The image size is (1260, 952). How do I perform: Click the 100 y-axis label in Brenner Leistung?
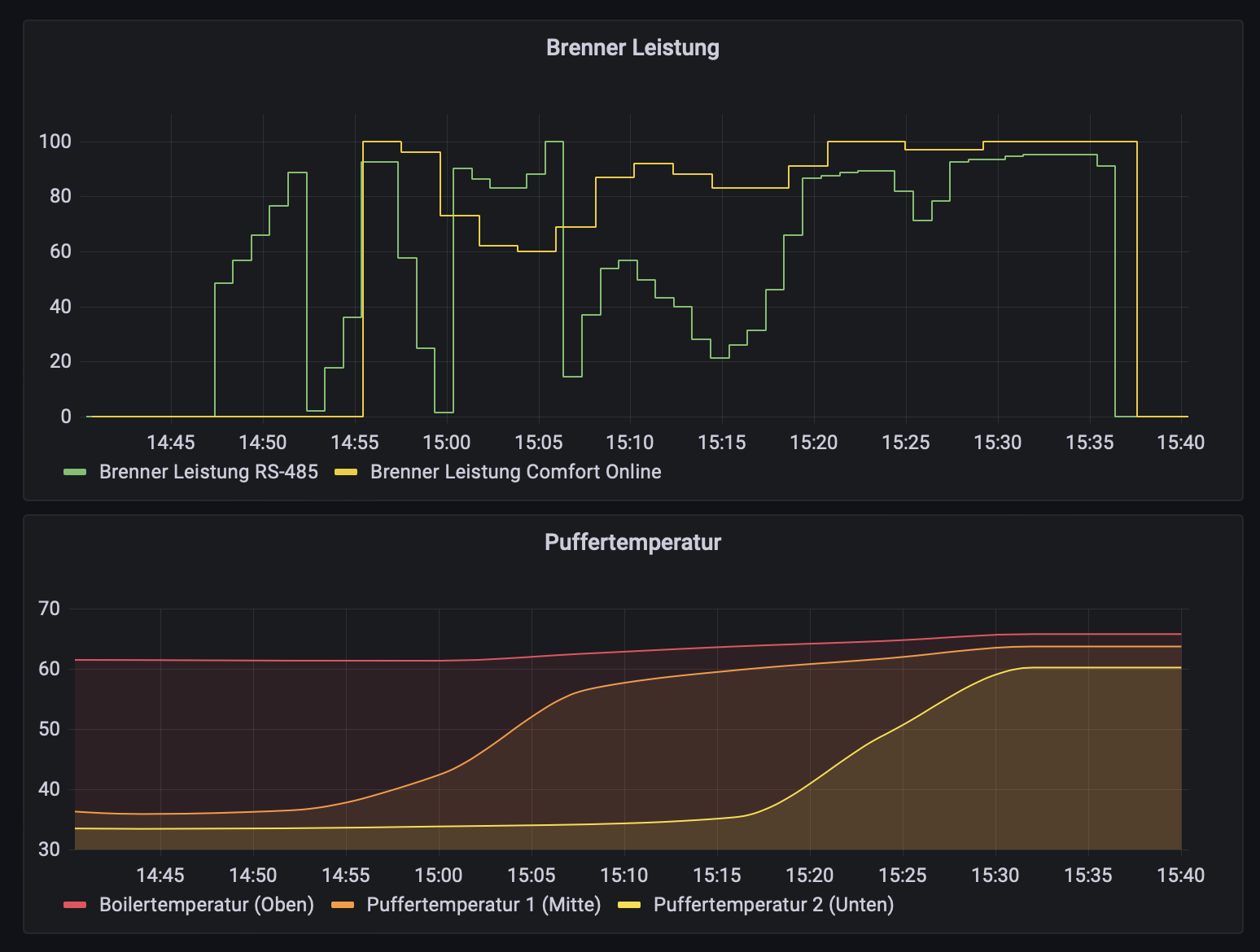[x=55, y=142]
